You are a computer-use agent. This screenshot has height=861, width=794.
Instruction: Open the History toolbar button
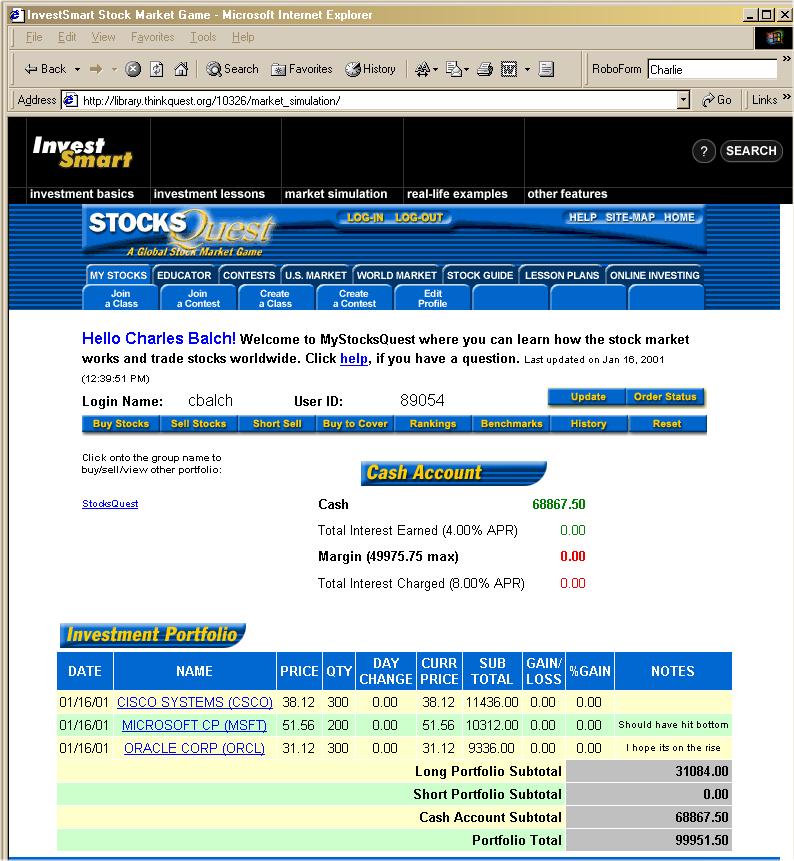(370, 69)
